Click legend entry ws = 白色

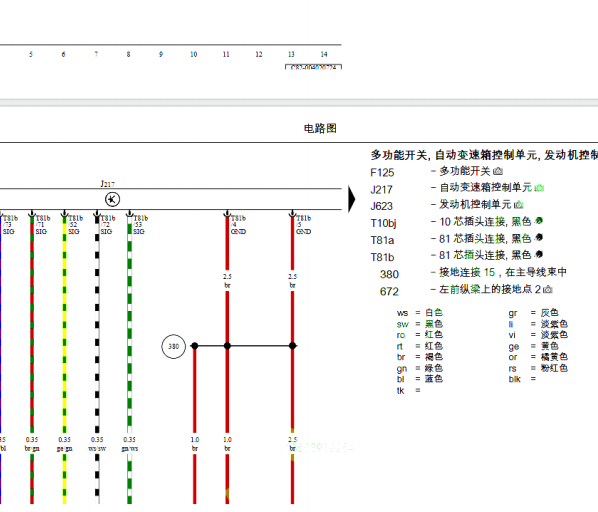pos(420,313)
